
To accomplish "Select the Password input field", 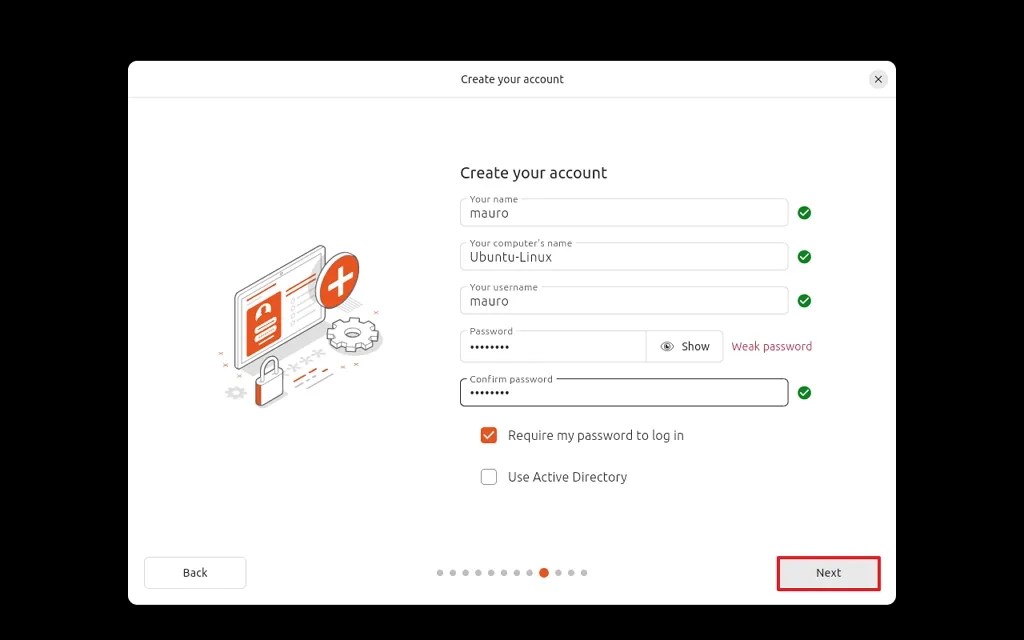I will (553, 346).
